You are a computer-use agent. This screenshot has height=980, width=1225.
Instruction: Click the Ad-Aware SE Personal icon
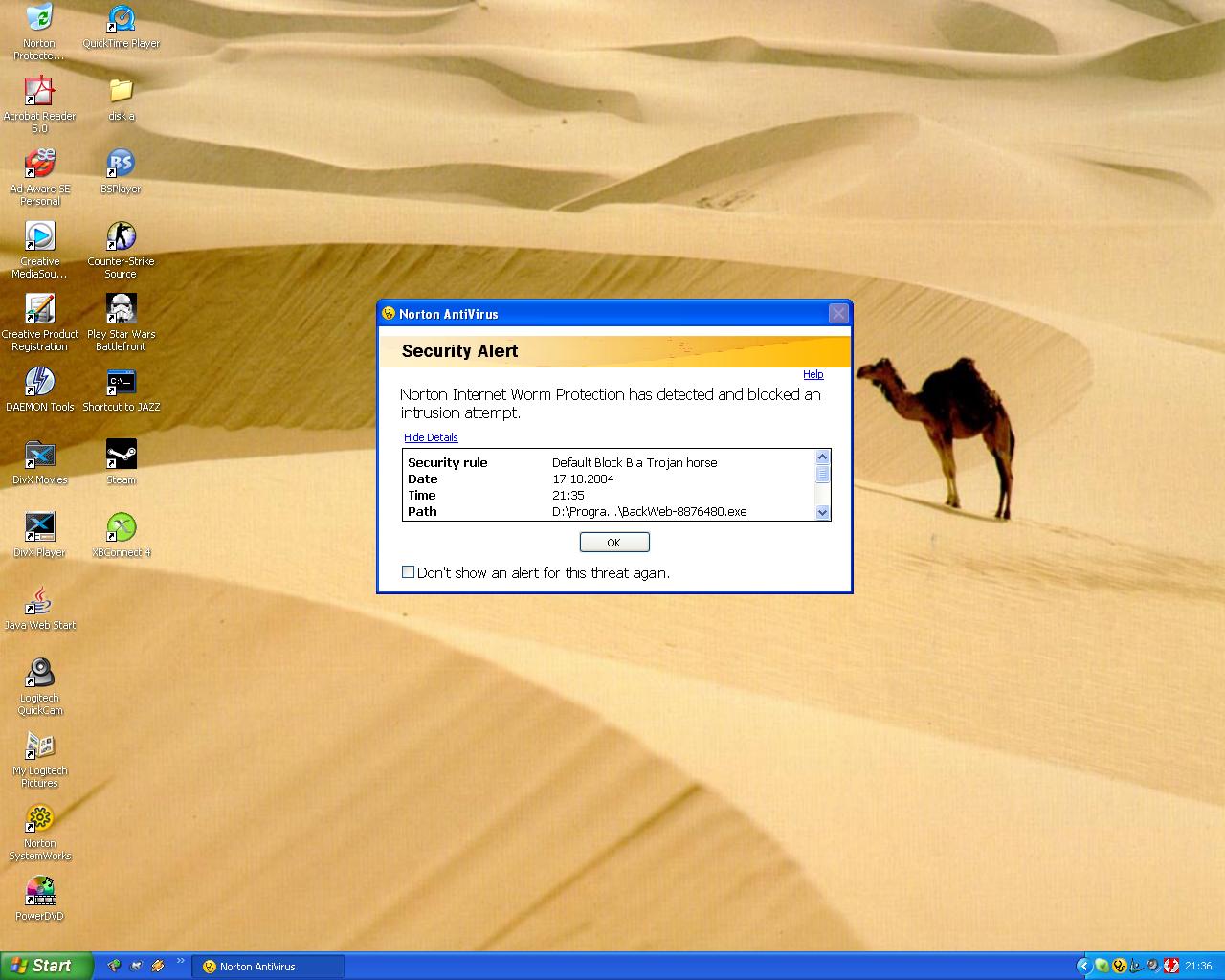point(39,176)
